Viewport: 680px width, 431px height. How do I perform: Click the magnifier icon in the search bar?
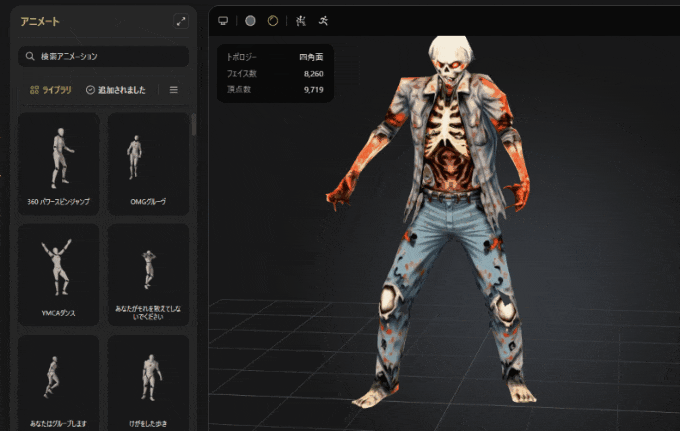point(34,57)
